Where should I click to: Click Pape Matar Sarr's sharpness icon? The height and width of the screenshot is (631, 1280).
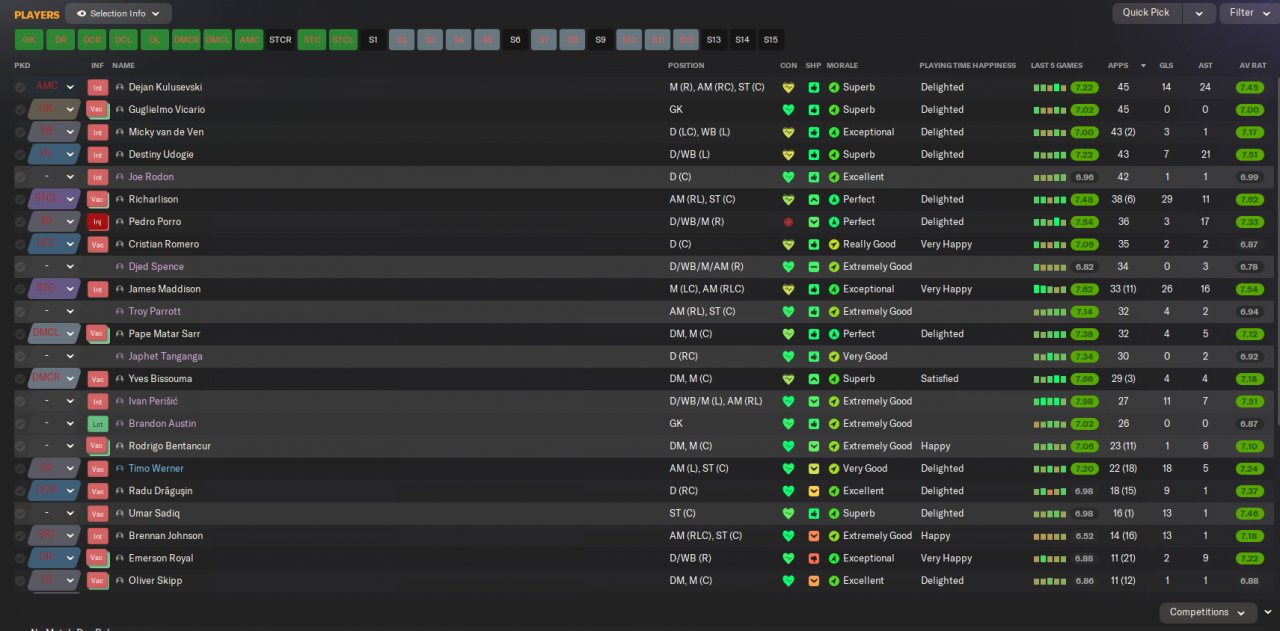814,334
